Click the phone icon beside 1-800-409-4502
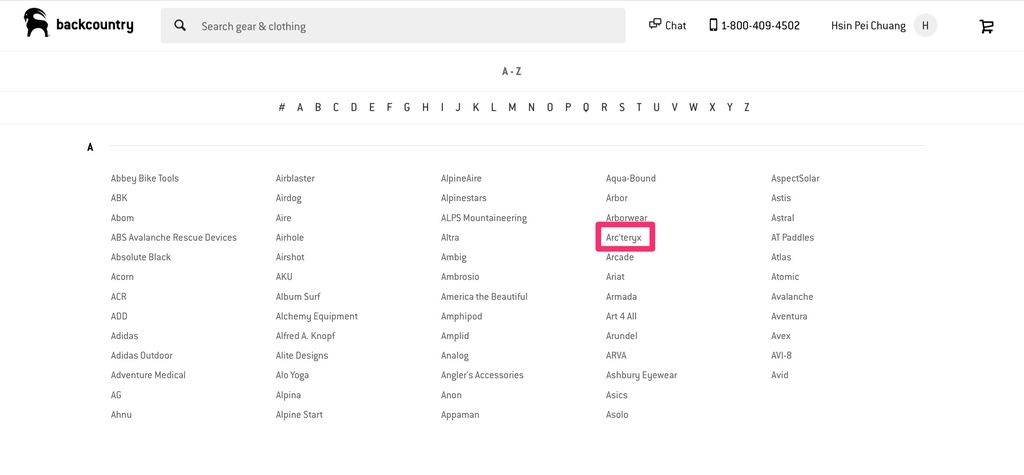This screenshot has width=1024, height=475. pyautogui.click(x=713, y=25)
